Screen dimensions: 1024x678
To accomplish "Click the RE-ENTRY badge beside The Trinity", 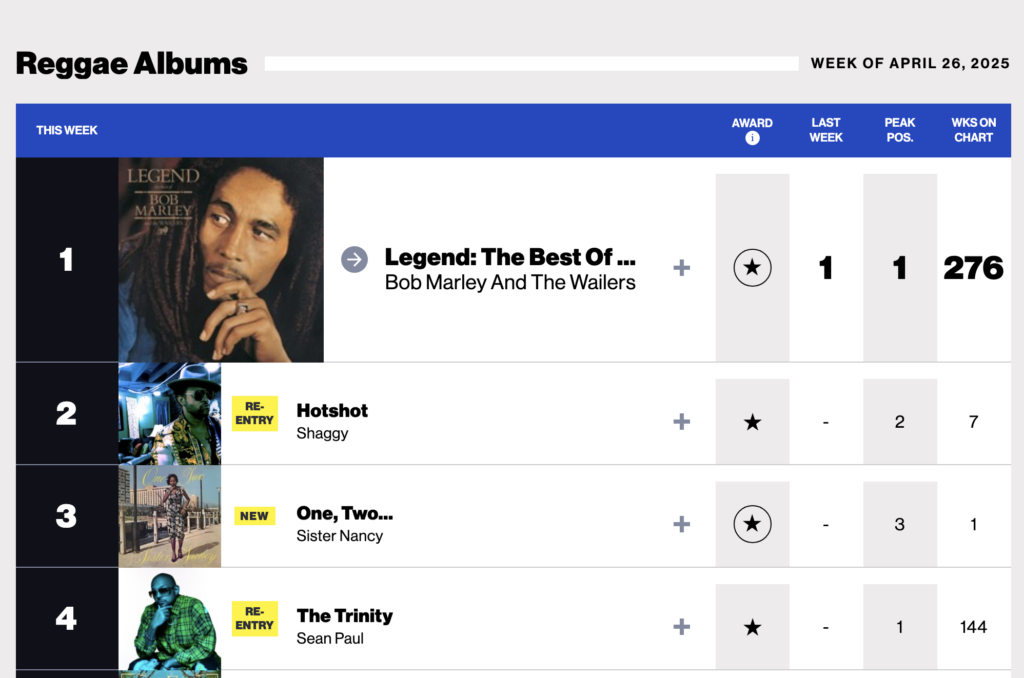I will [254, 618].
